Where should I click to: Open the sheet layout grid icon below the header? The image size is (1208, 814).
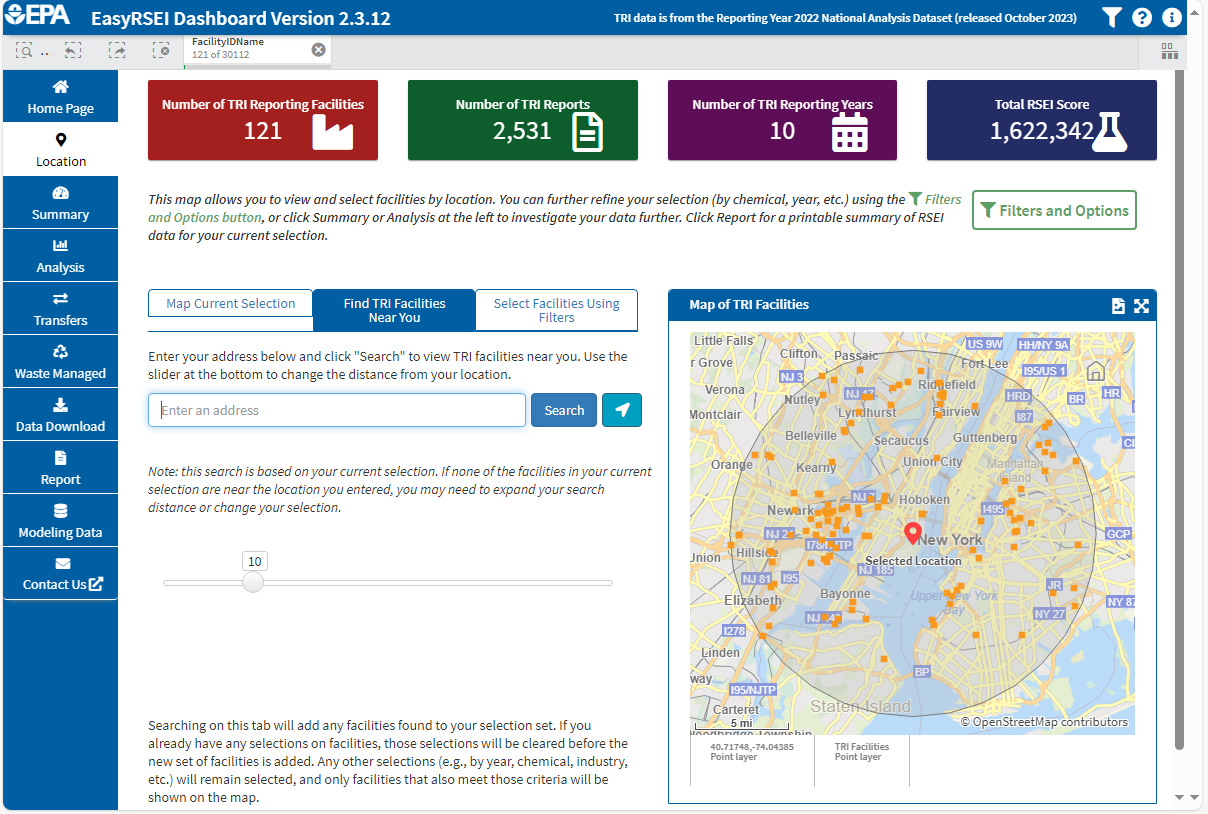1169,50
